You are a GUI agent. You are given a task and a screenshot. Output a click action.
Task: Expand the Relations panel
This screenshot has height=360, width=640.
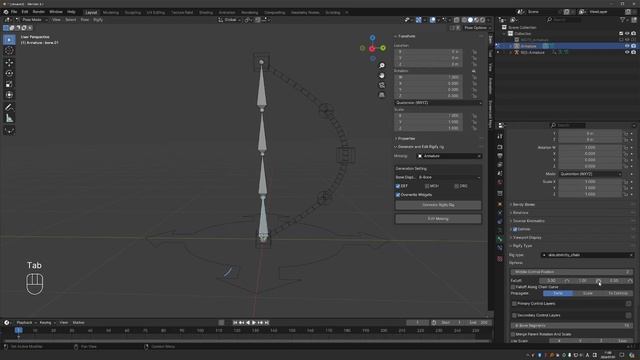click(x=520, y=213)
